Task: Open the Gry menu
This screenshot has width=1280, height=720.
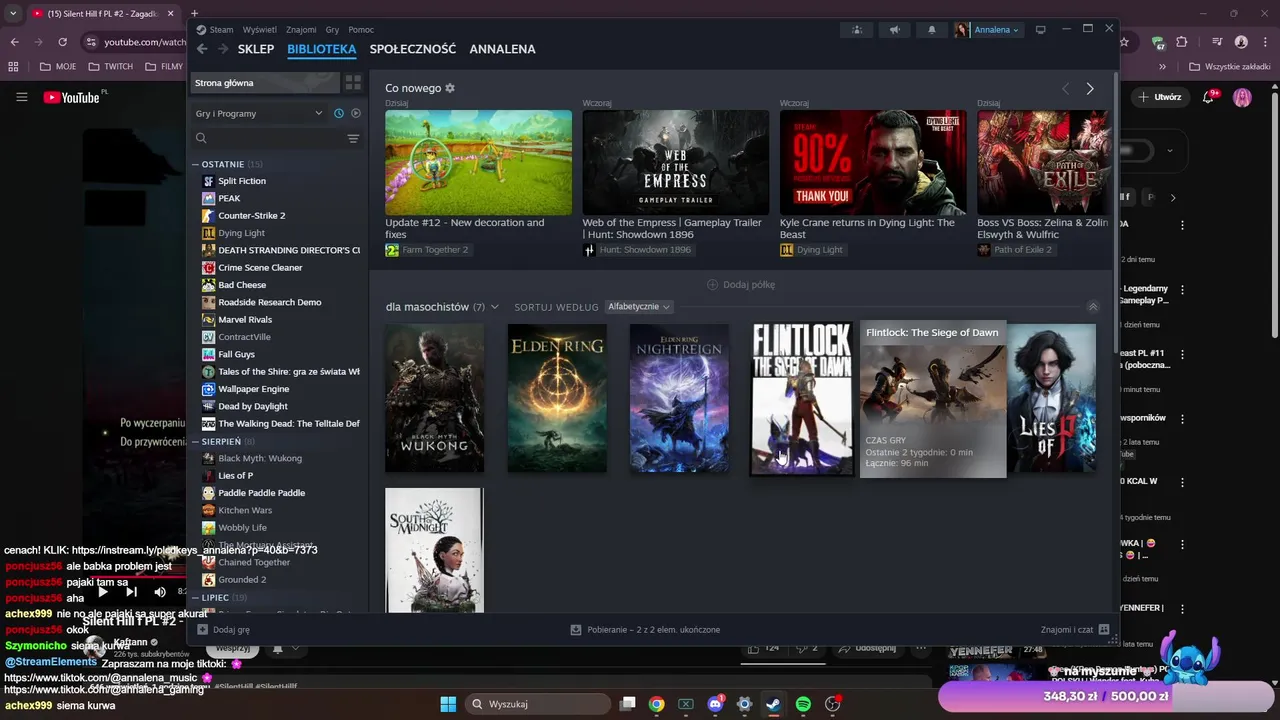Action: [333, 30]
